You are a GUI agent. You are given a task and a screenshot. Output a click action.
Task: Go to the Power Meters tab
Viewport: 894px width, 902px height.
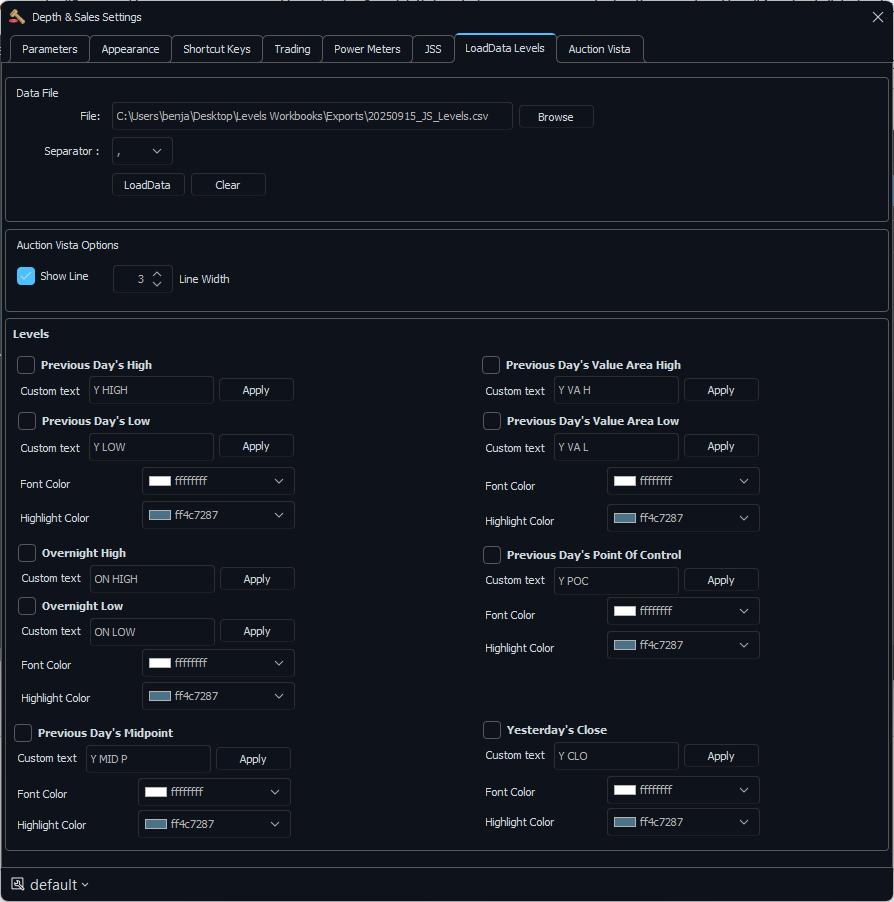click(x=367, y=49)
